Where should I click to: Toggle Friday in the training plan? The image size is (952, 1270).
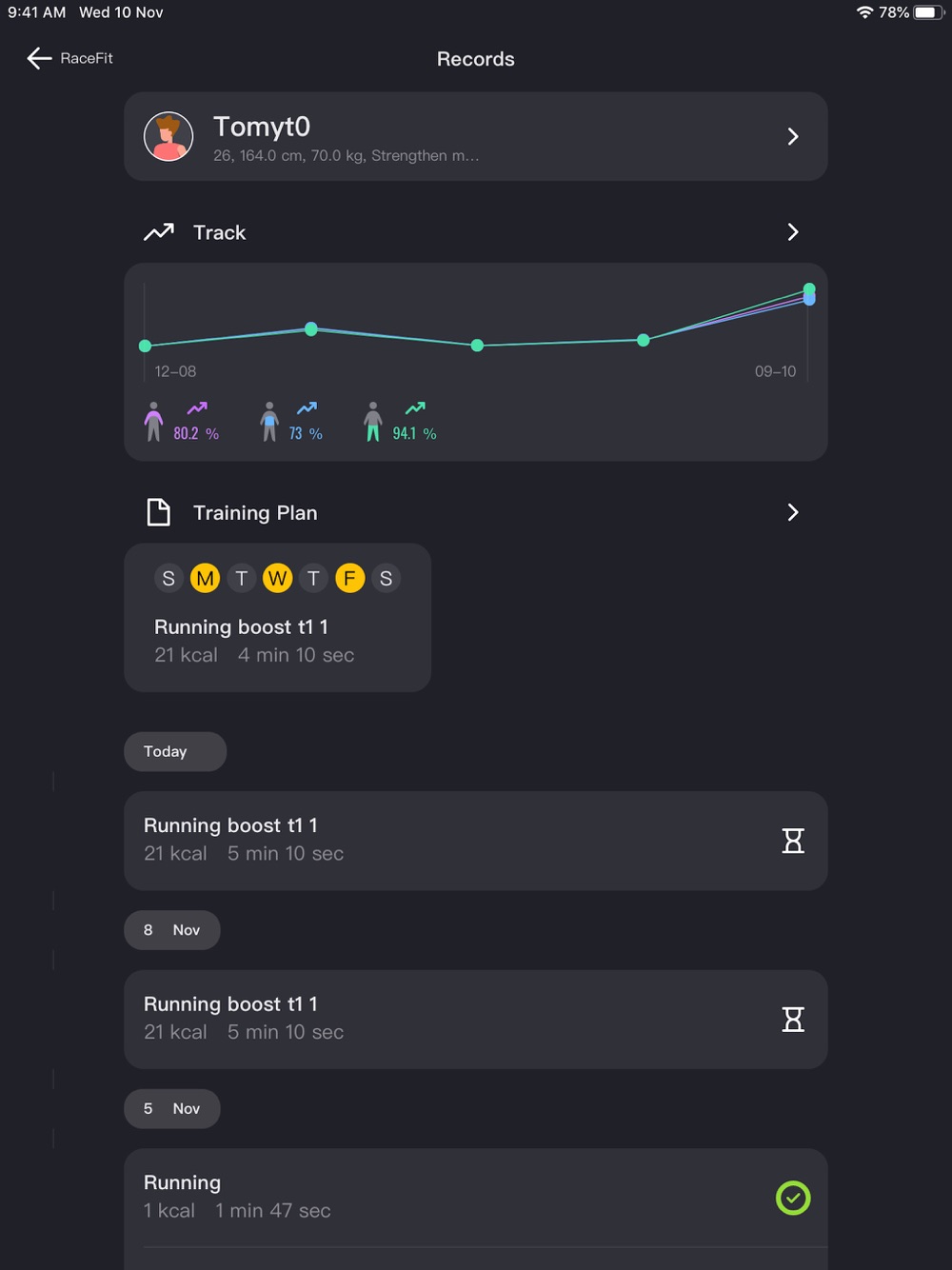[x=349, y=578]
